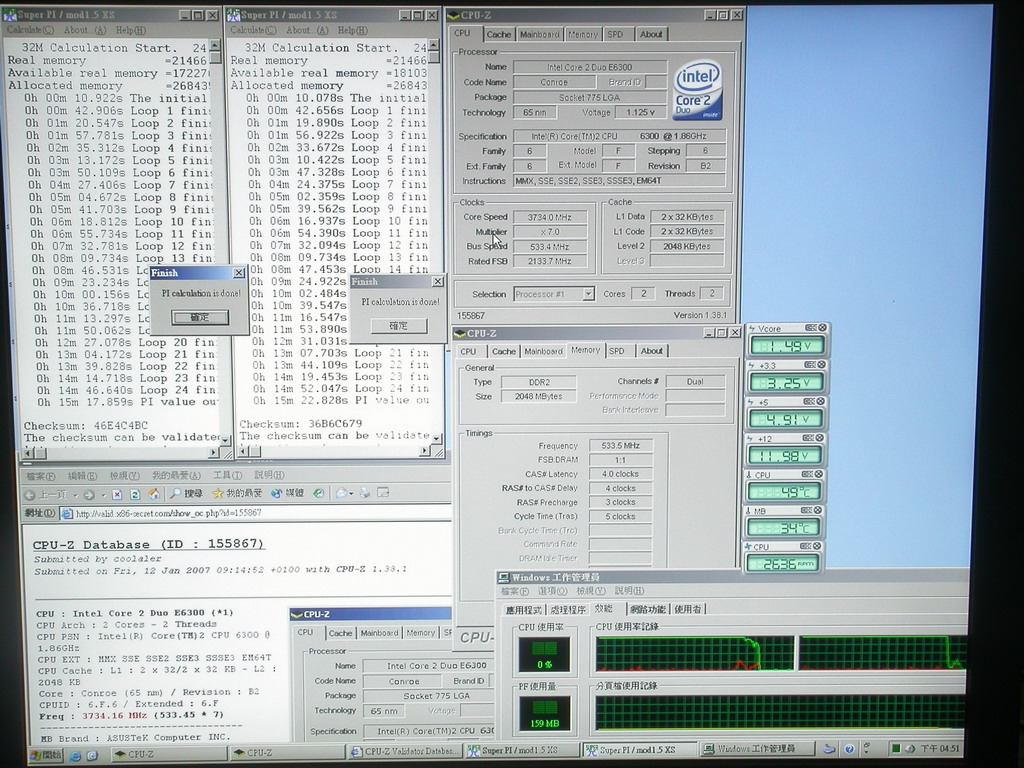The width and height of the screenshot is (1024, 768).
Task: Click the CAS# Latency value 4.0 clocks
Action: 620,474
